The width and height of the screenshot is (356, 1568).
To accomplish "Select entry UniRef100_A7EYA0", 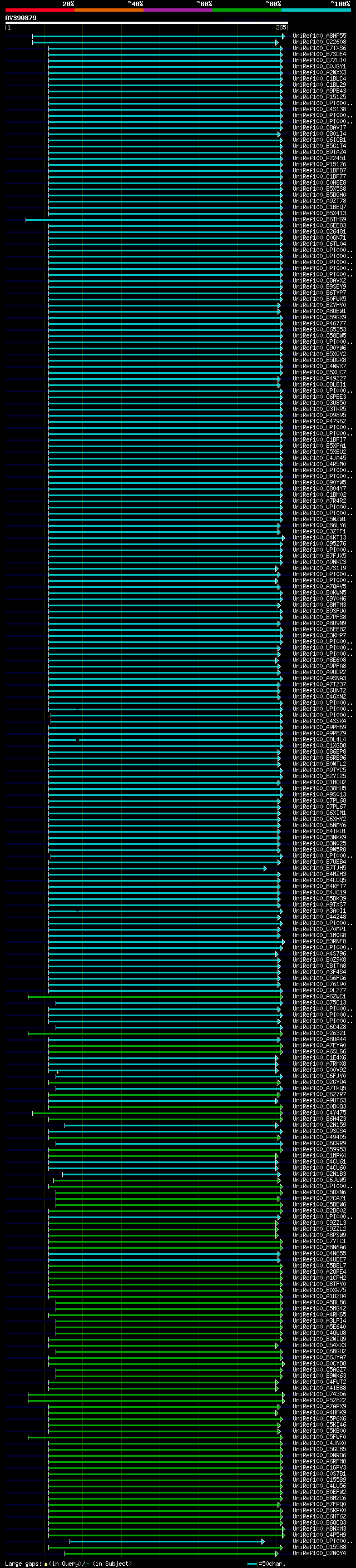I will (319, 1045).
